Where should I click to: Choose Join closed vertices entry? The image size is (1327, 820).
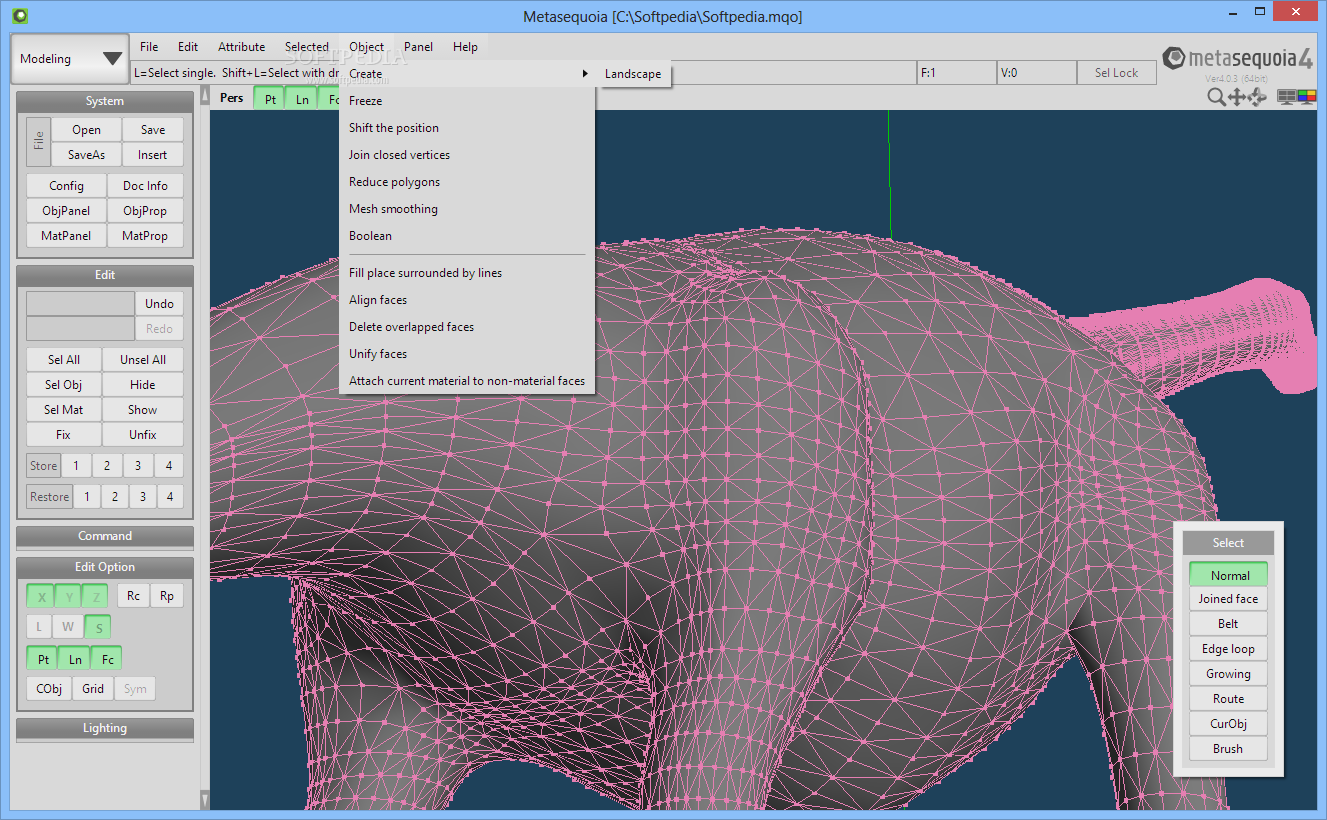click(x=467, y=155)
